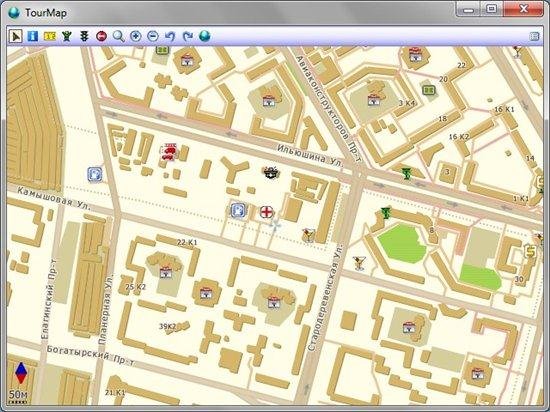Close the TourMap window
This screenshot has width=550, height=412.
click(x=523, y=9)
